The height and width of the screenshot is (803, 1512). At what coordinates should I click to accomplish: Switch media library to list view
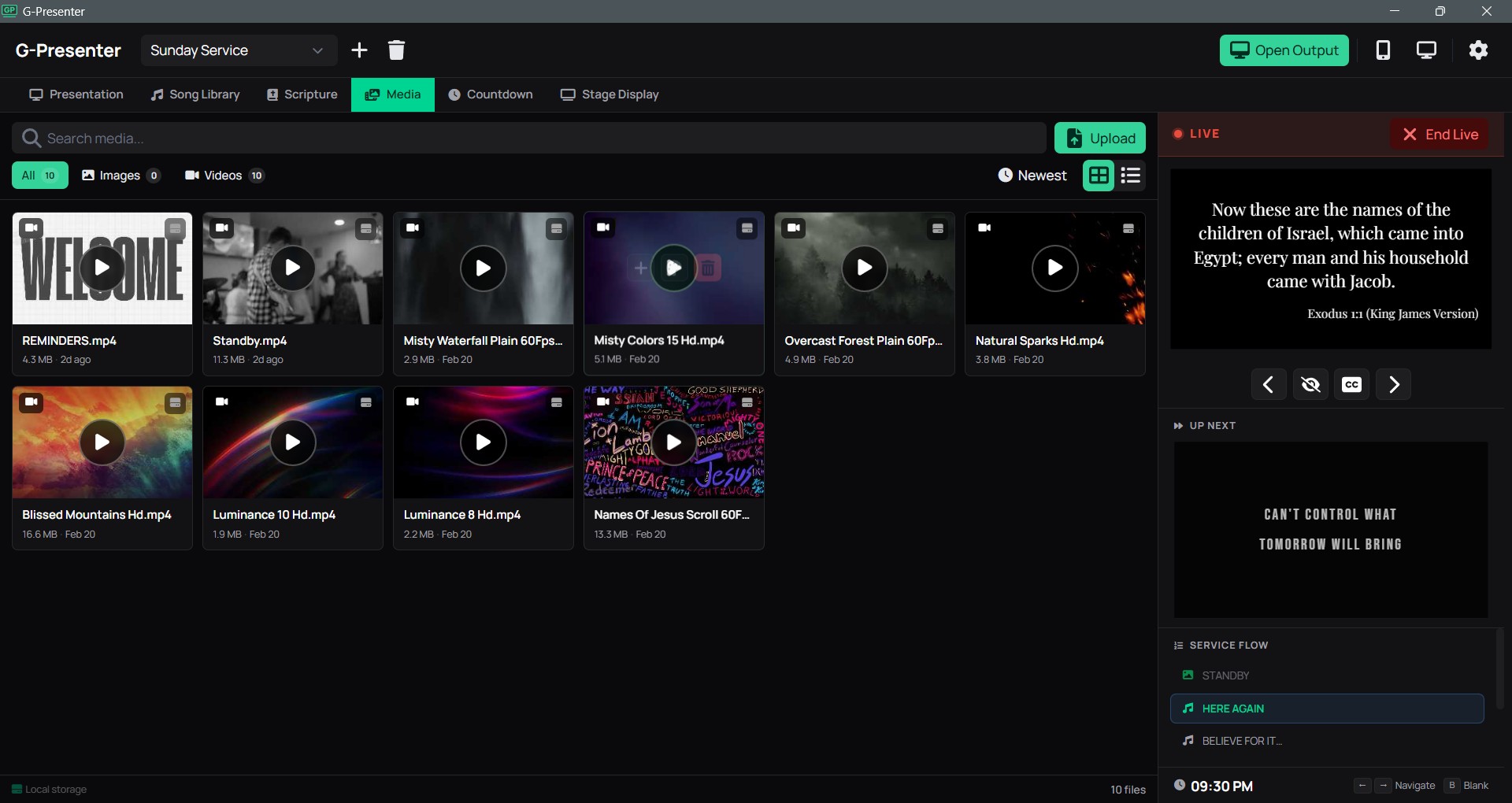1130,175
